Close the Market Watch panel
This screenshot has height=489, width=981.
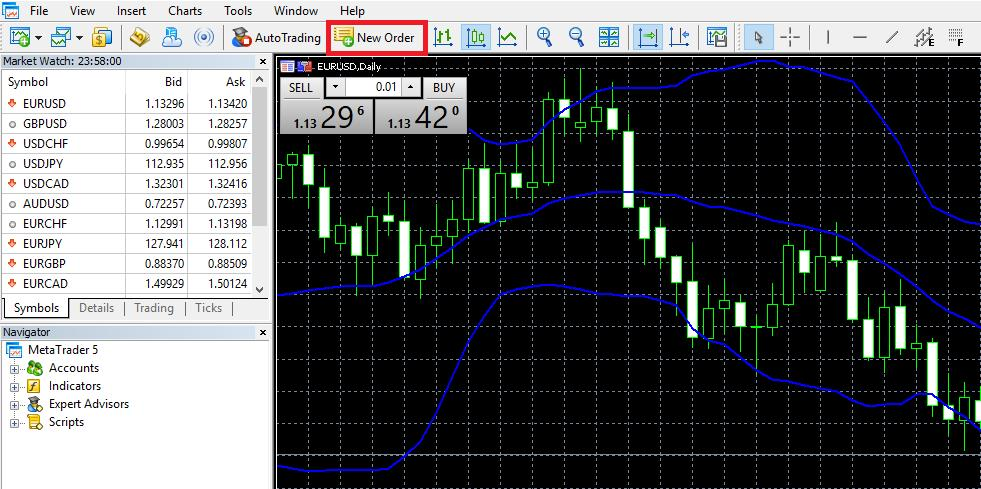coord(263,61)
